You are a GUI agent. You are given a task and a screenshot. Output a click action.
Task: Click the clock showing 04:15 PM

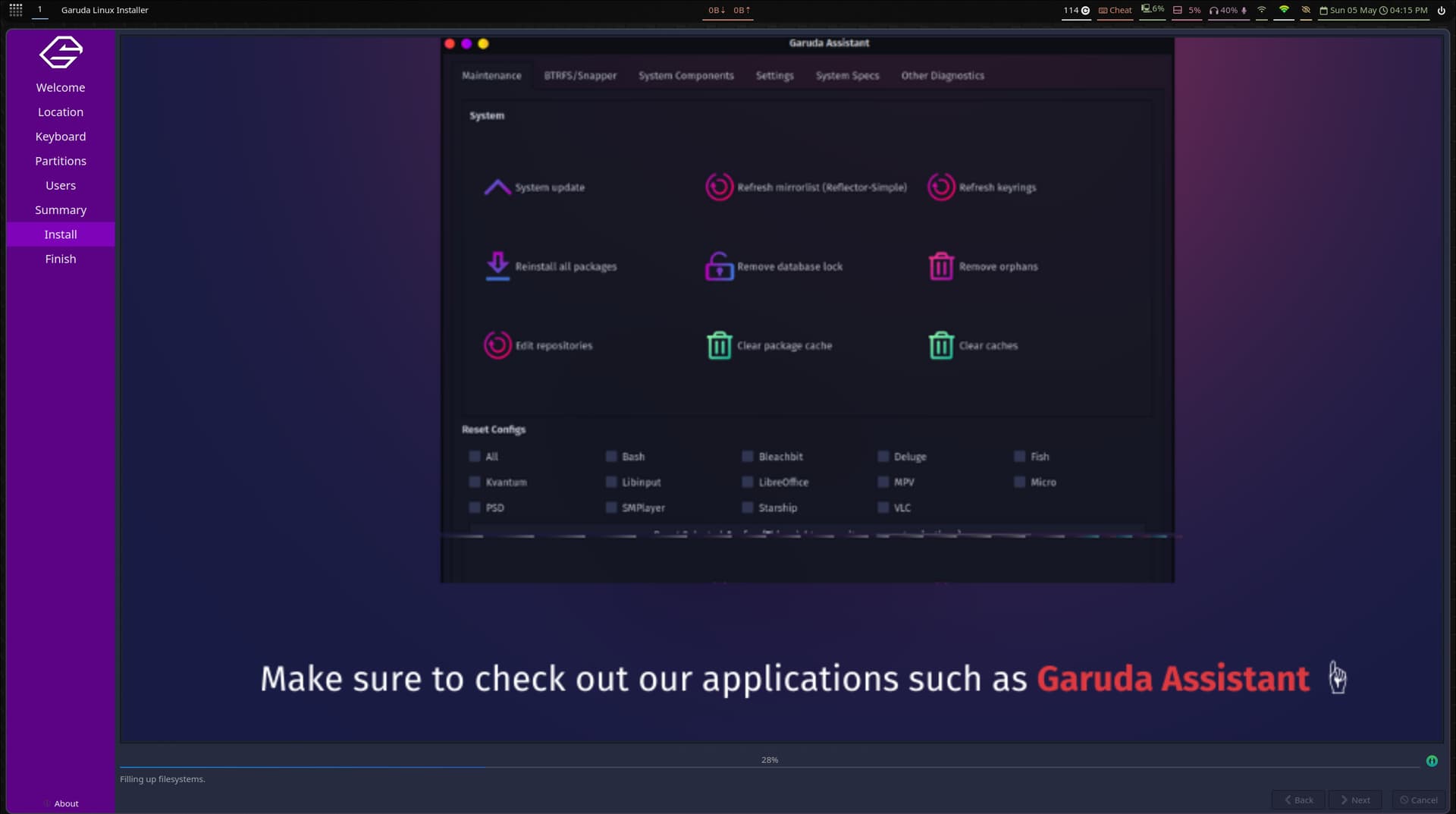(x=1403, y=11)
